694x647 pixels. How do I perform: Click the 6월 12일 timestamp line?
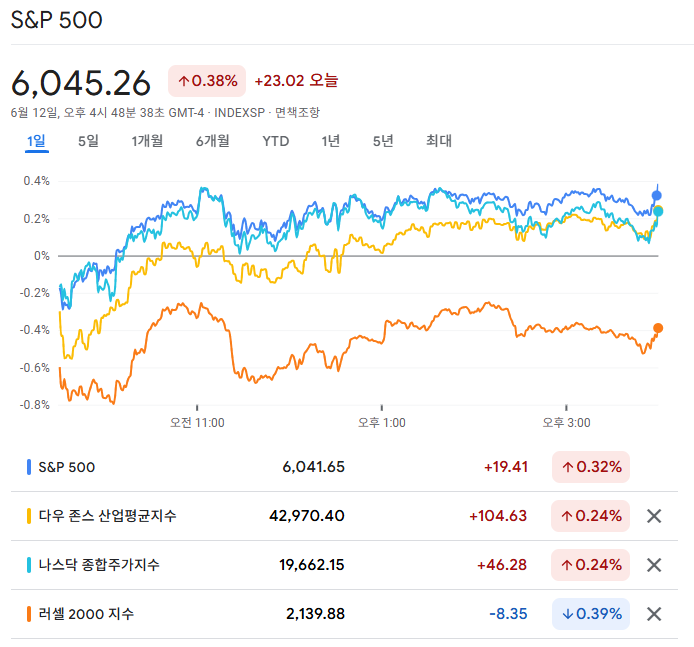click(x=165, y=112)
